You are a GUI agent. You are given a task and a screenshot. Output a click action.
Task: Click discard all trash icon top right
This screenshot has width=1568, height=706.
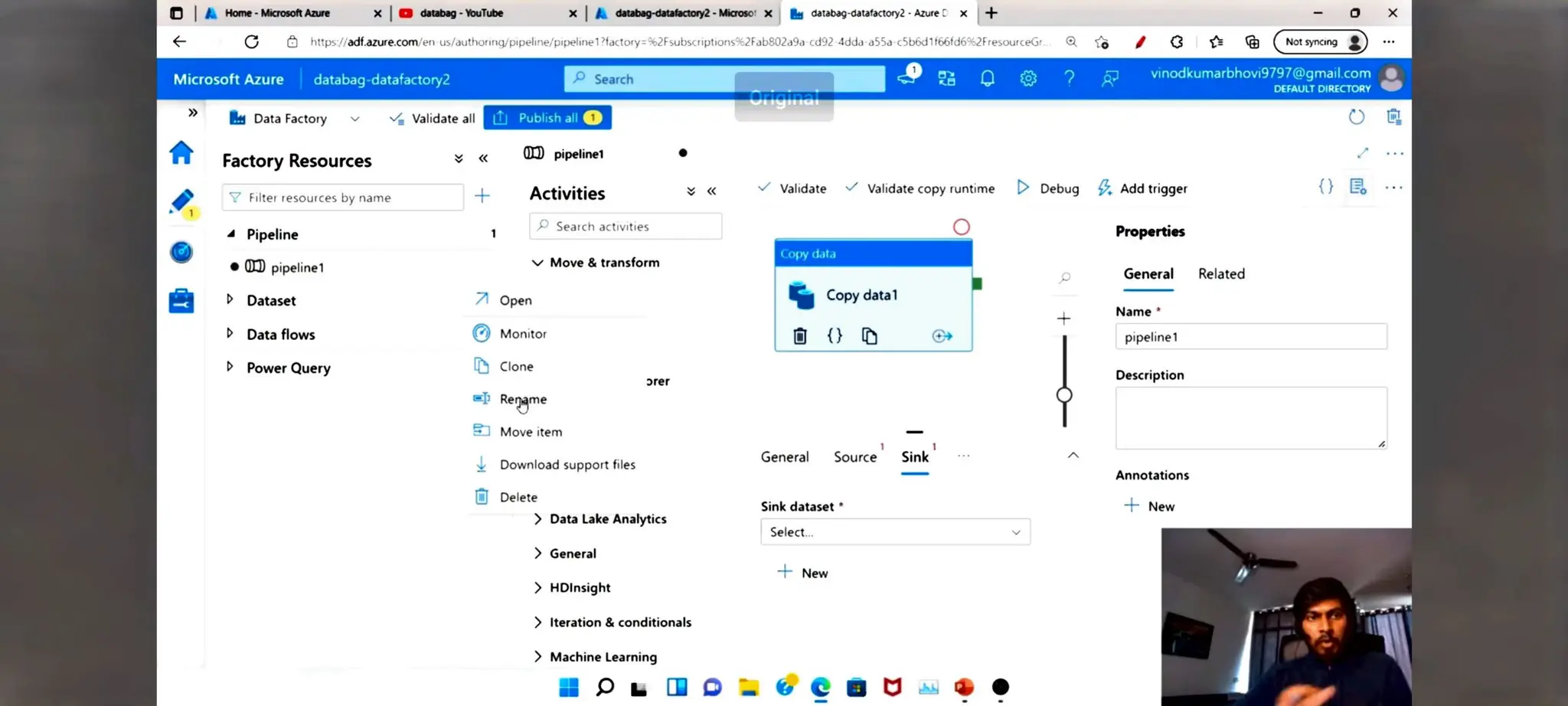[x=1394, y=117]
